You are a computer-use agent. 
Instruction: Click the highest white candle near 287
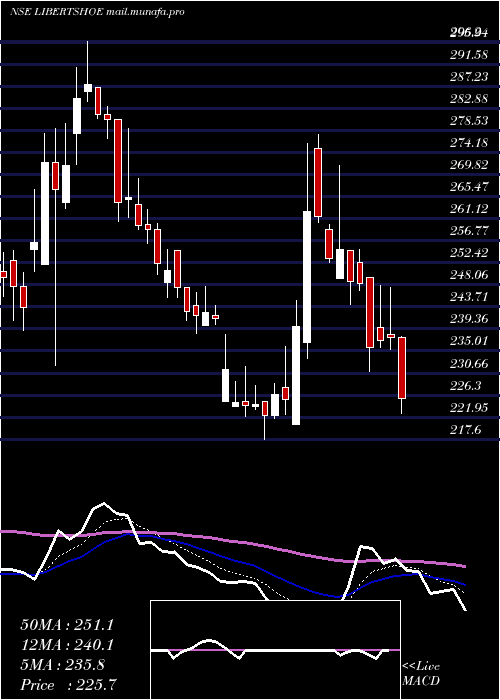88,88
